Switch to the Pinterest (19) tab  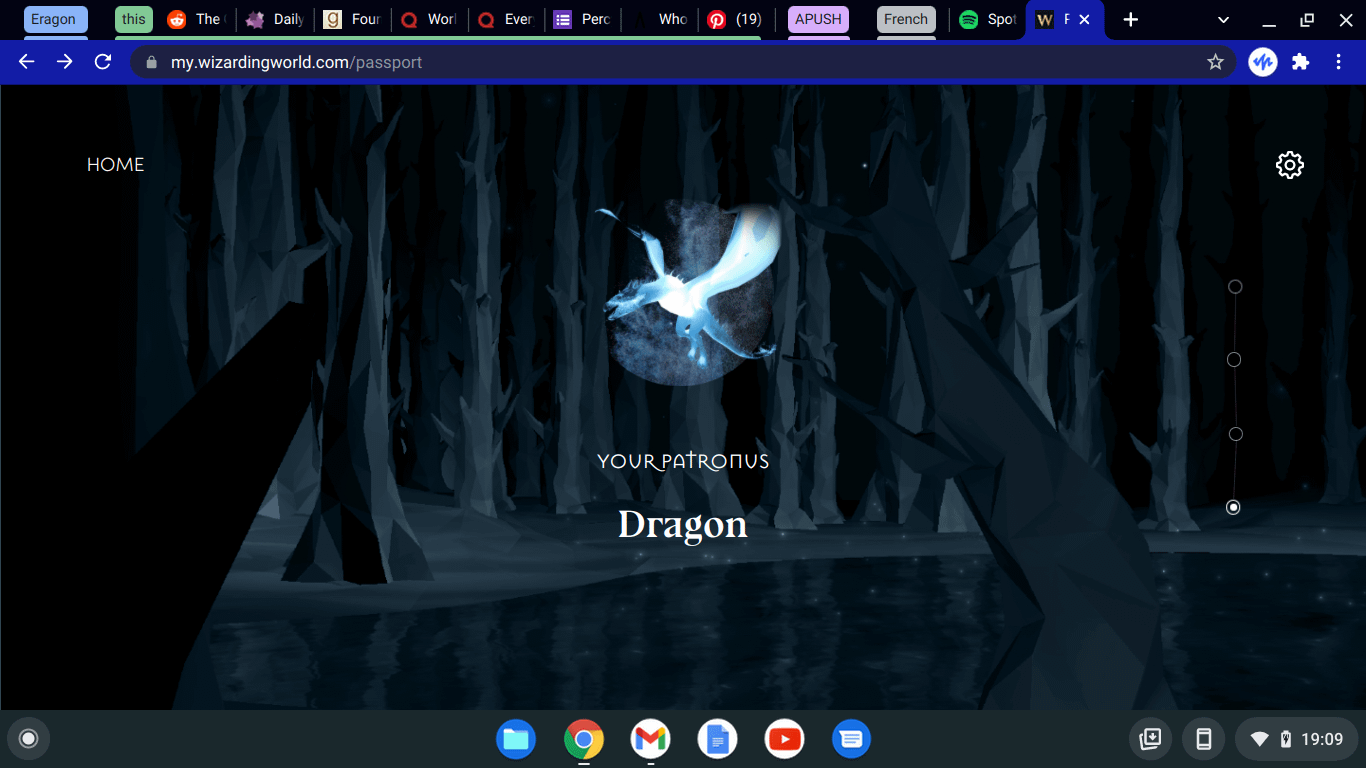pyautogui.click(x=736, y=19)
